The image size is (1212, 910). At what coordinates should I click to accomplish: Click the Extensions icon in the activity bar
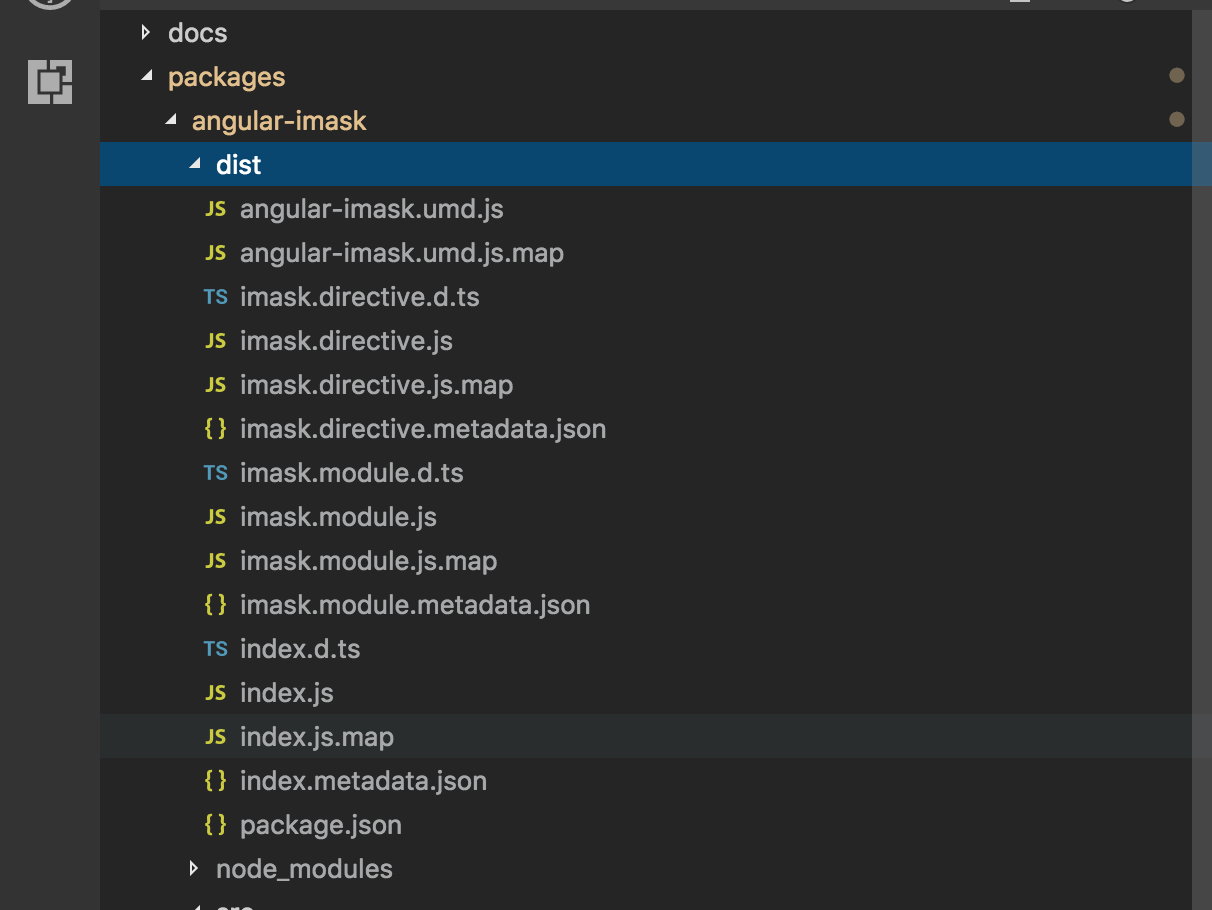[x=49, y=82]
